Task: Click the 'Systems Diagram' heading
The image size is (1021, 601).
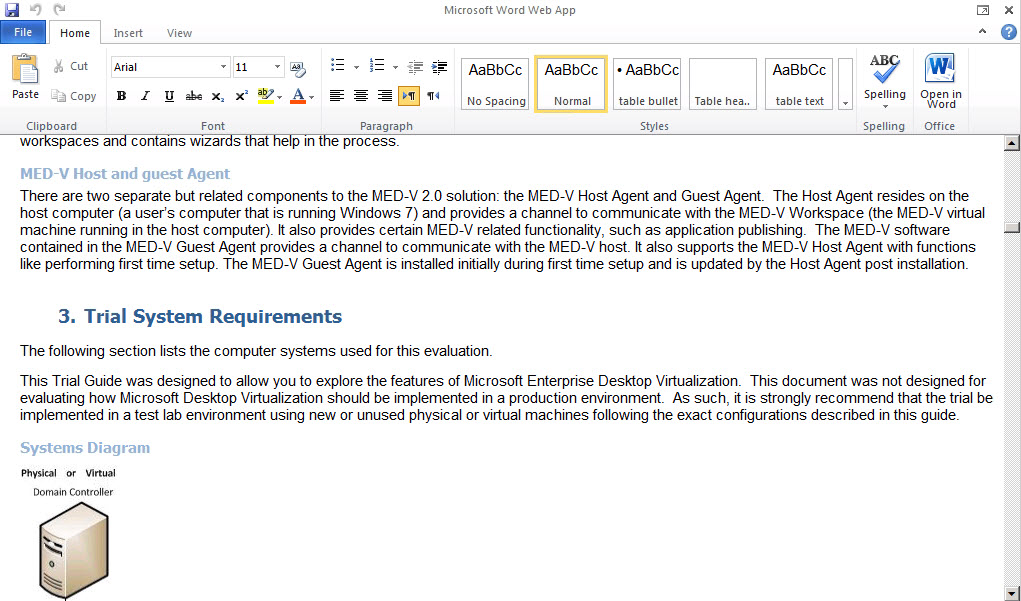Action: 85,448
